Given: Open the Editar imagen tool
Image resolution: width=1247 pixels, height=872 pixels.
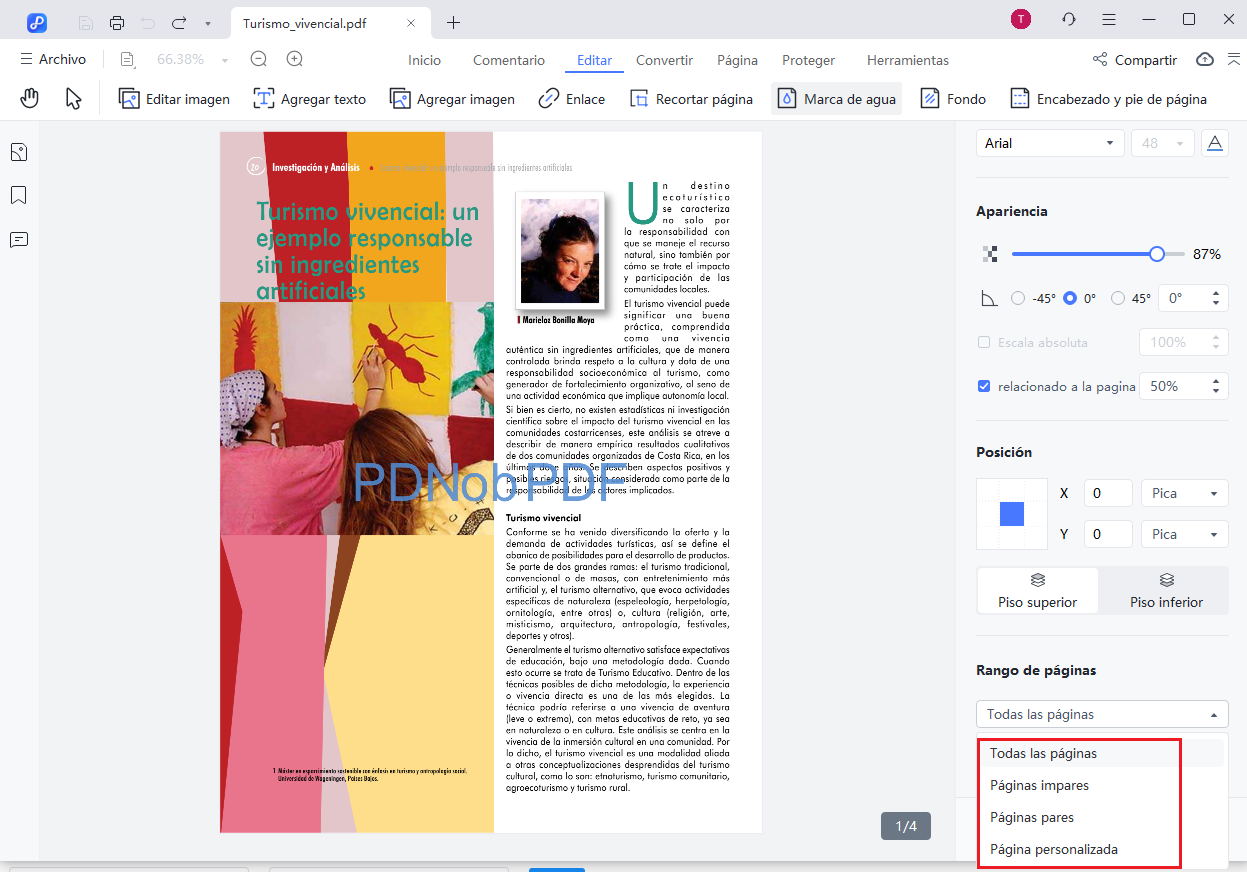Looking at the screenshot, I should [173, 98].
